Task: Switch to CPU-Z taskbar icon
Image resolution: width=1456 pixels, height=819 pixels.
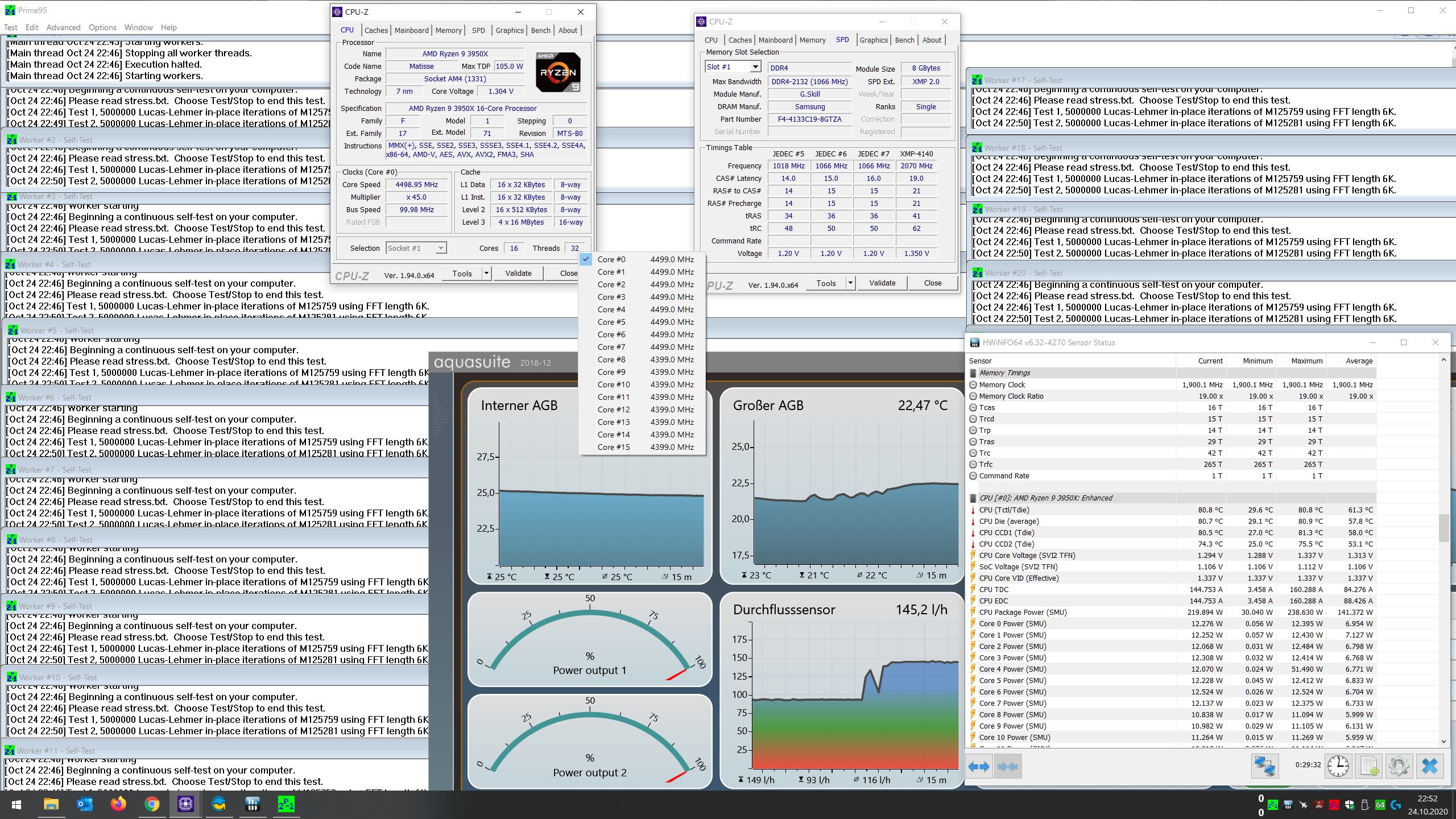Action: pos(185,805)
